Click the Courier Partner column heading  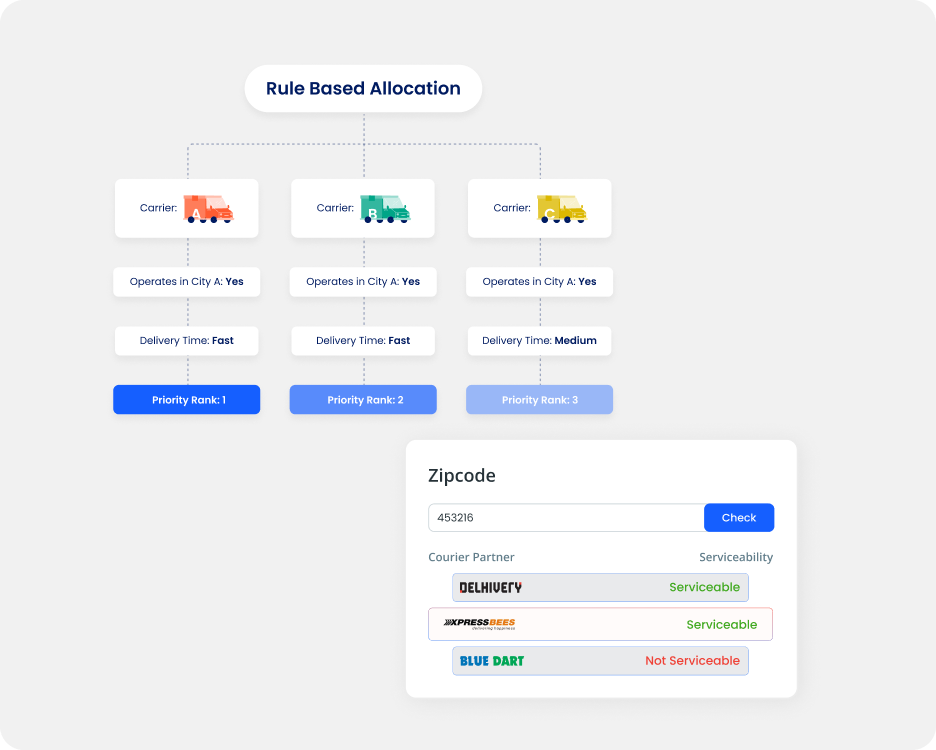pos(471,557)
